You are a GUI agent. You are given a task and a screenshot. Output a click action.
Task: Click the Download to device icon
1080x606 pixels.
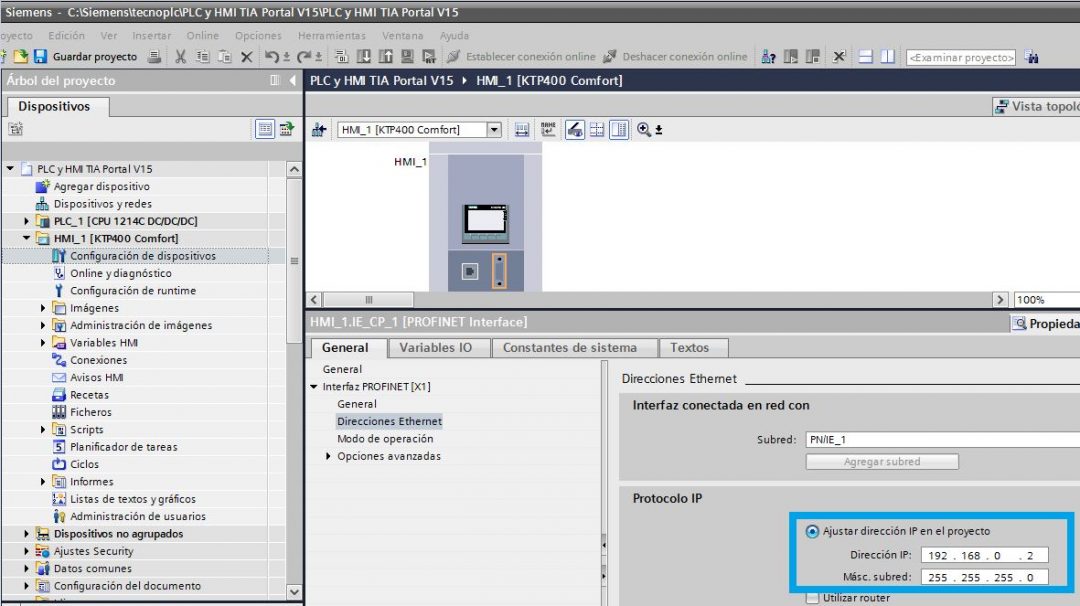364,56
